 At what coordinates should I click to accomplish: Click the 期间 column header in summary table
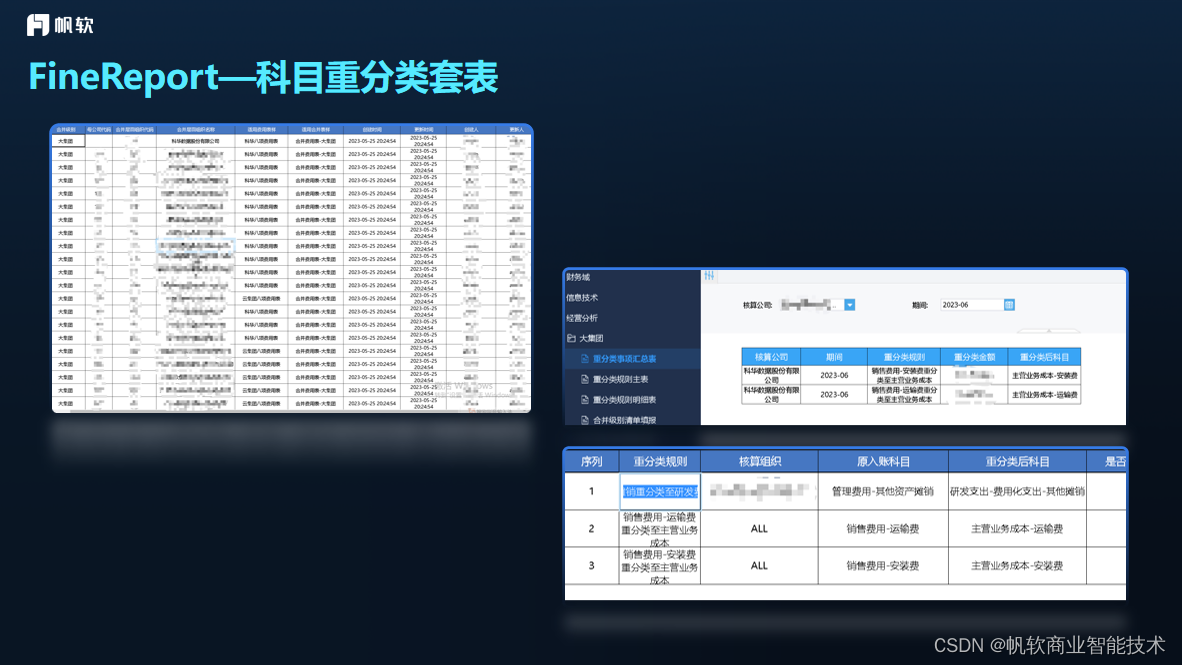tap(834, 357)
